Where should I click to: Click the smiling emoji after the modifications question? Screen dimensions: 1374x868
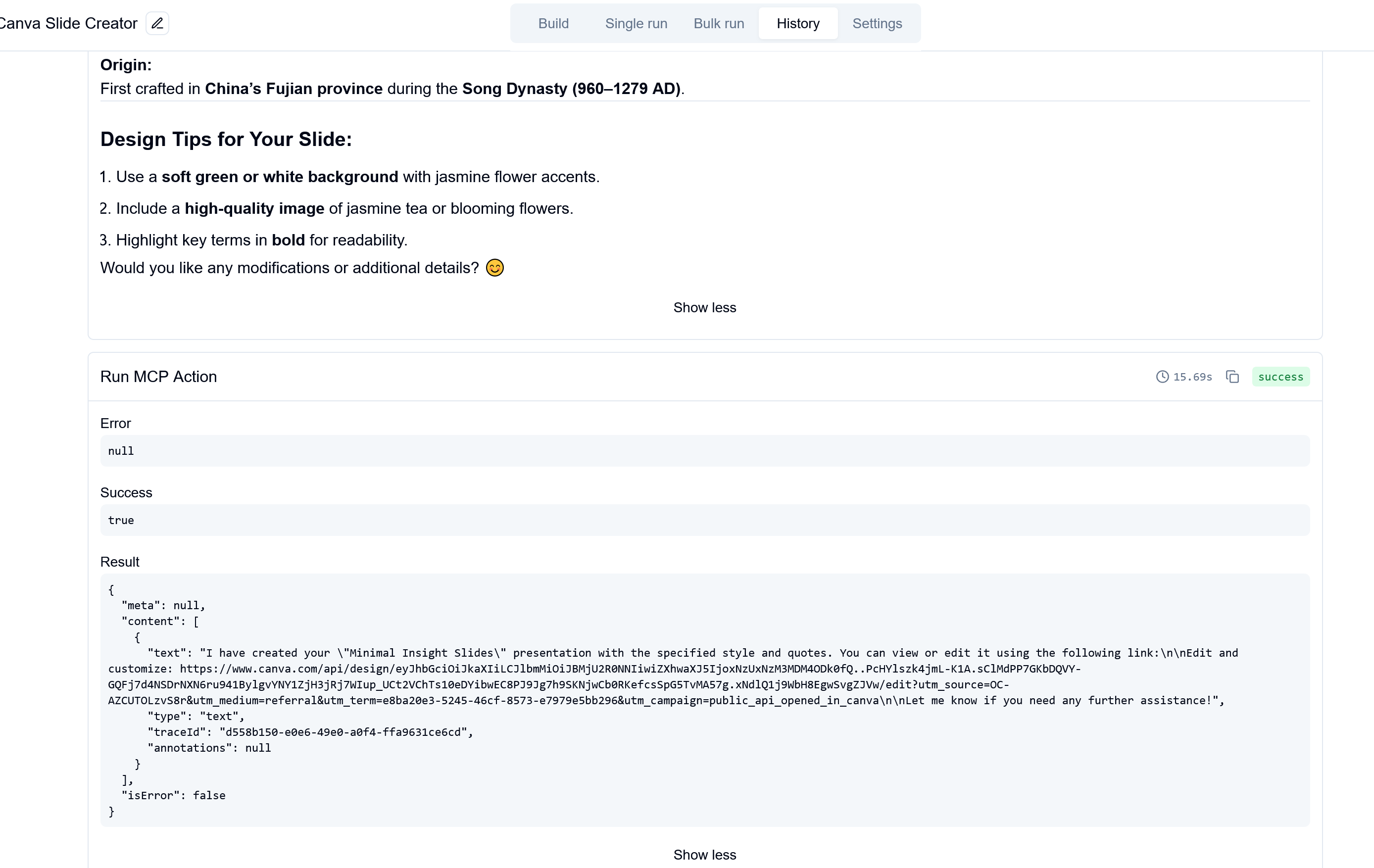click(494, 268)
